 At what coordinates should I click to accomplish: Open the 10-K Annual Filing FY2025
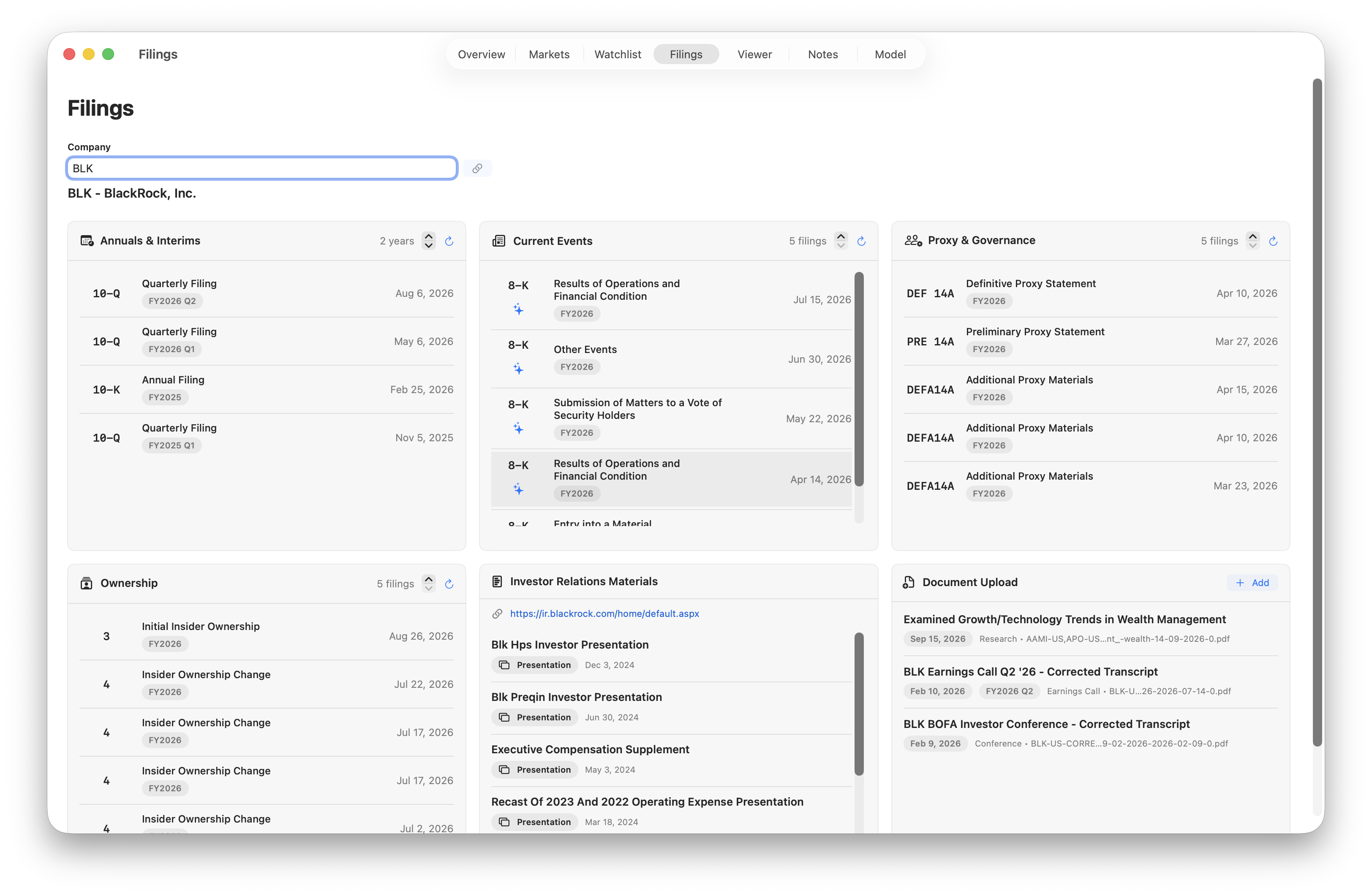[266, 389]
